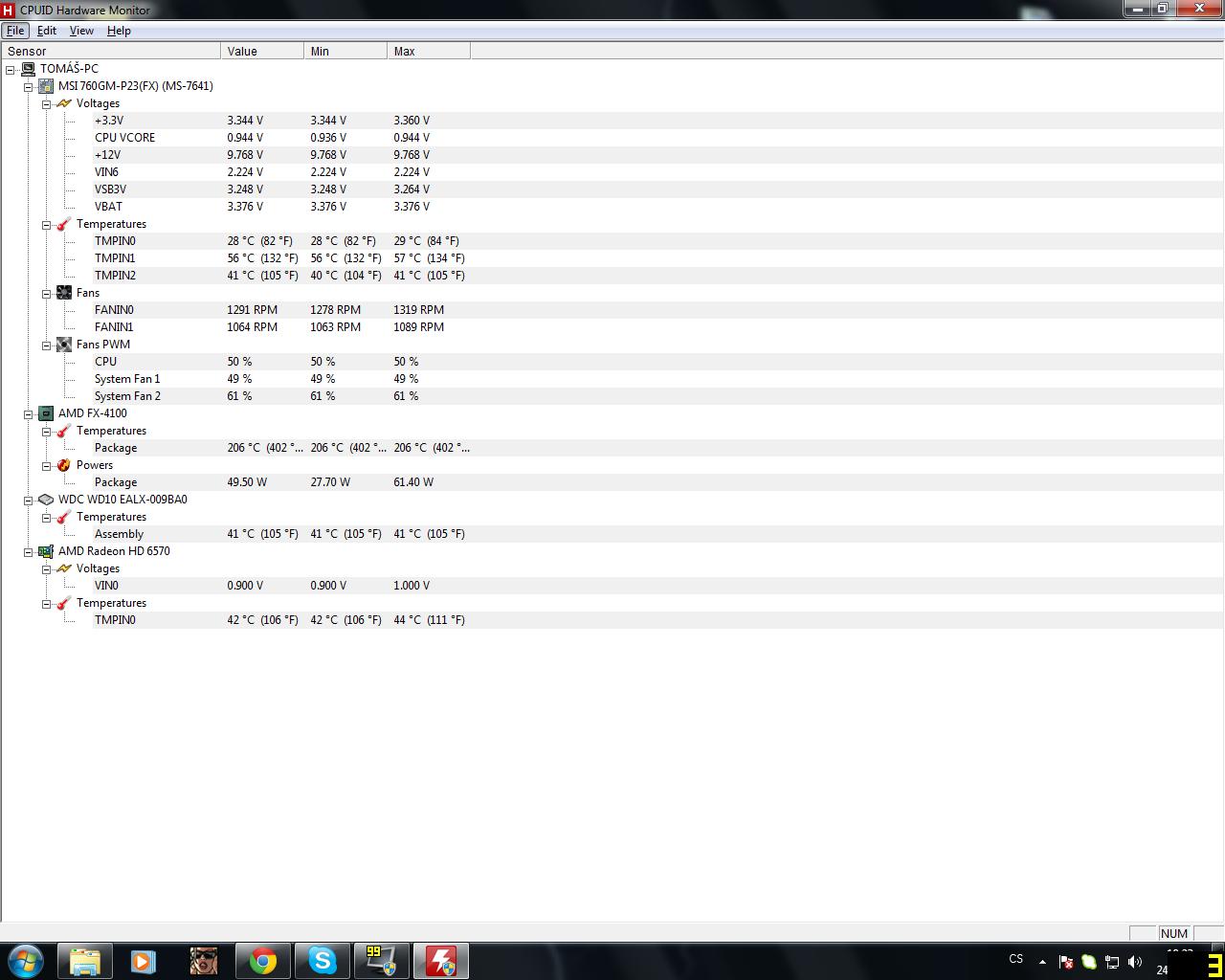Open the Windows Start menu
The width and height of the screenshot is (1225, 980).
26,961
